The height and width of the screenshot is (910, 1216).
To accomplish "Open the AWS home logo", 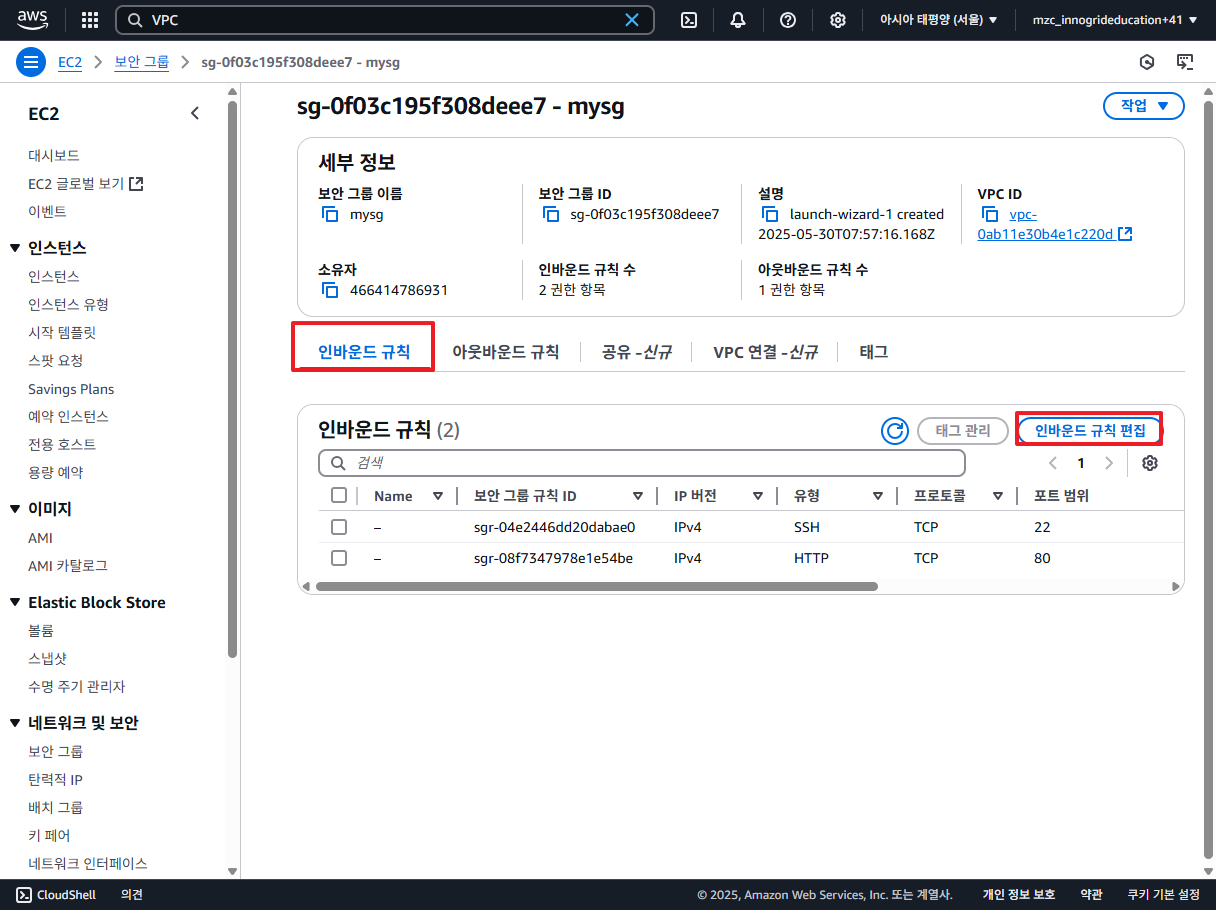I will click(x=32, y=19).
